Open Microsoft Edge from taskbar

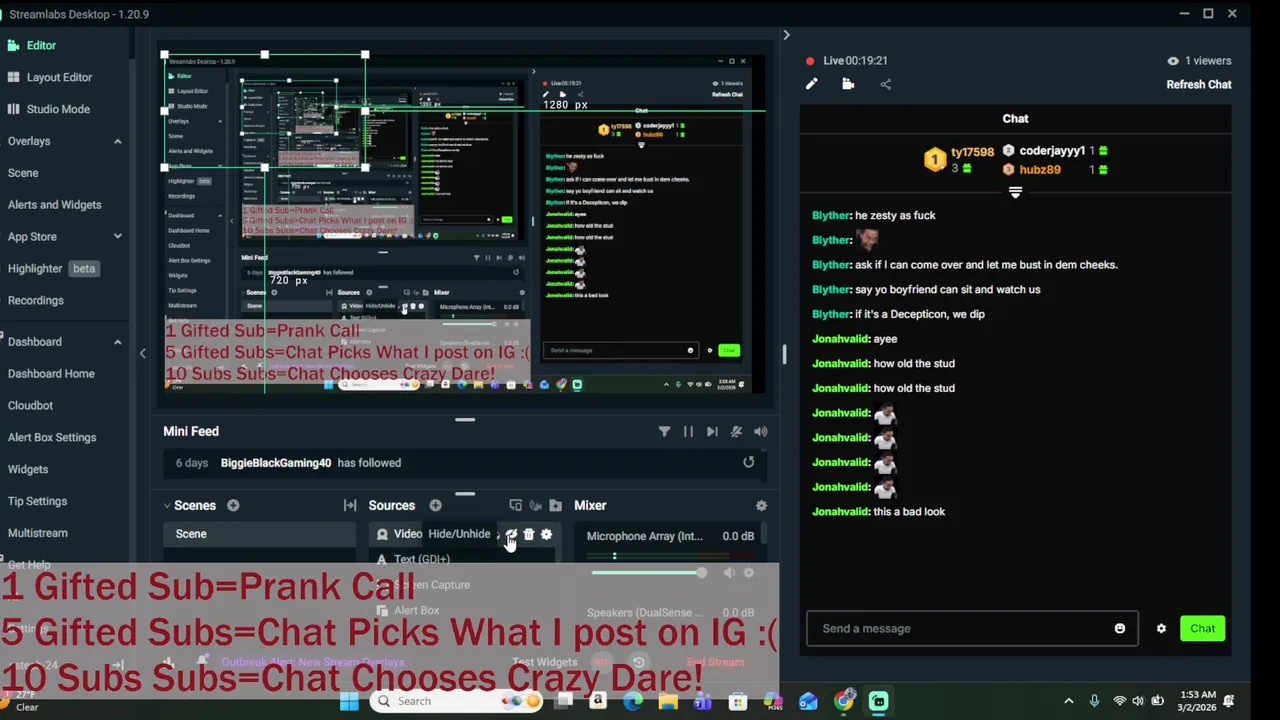[633, 701]
